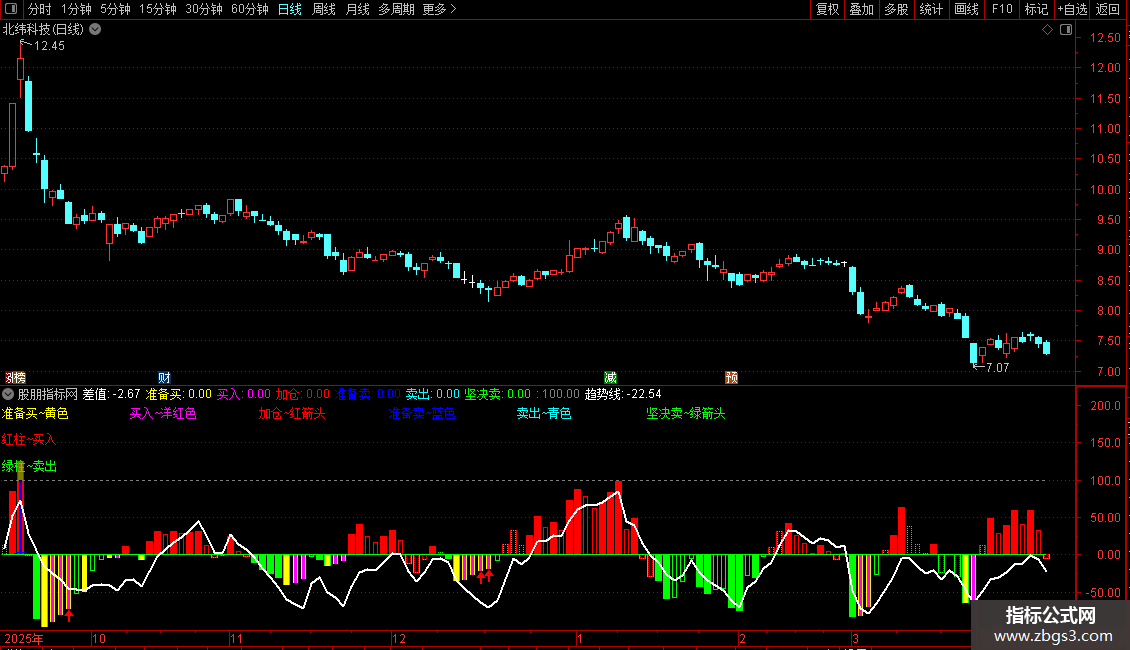Click the 加仓~红箭头 legend label
This screenshot has width=1130, height=650.
tap(292, 414)
